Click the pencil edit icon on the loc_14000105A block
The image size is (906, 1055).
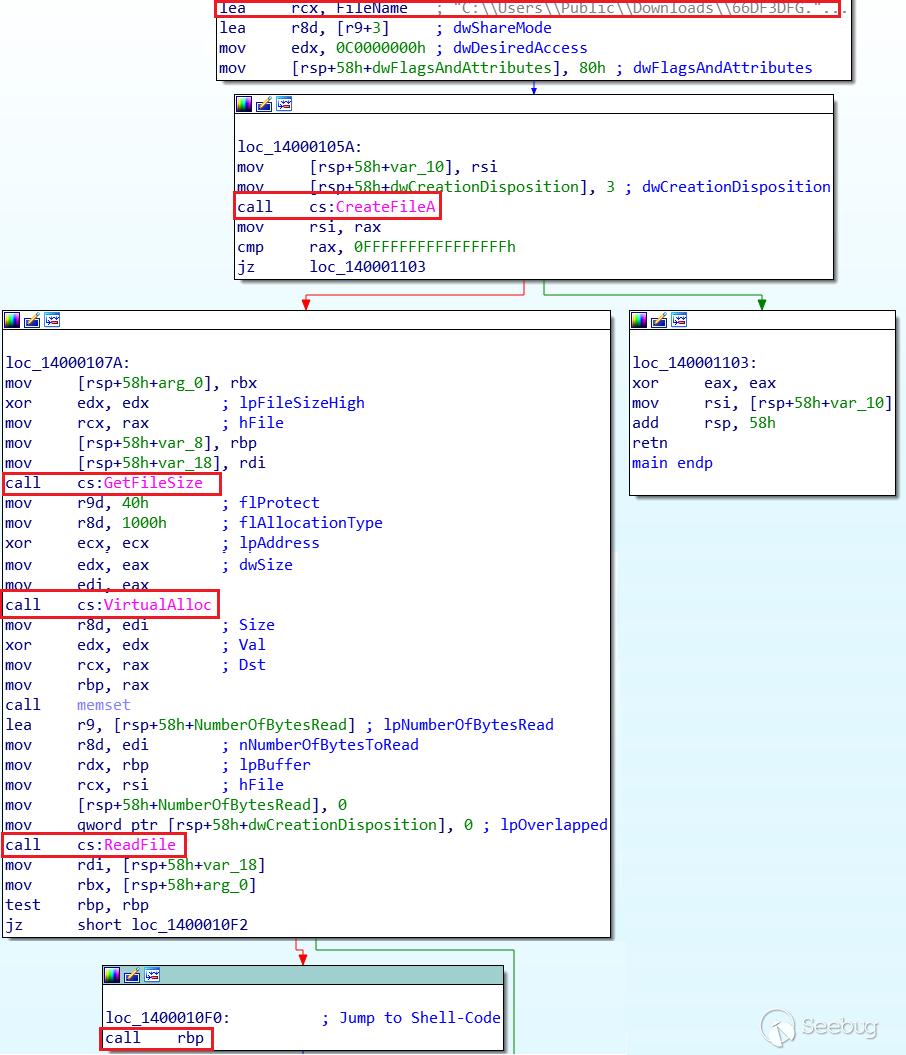pos(264,104)
